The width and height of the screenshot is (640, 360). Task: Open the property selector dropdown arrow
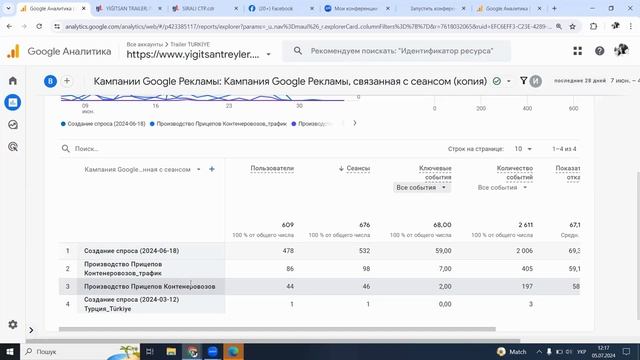269,54
